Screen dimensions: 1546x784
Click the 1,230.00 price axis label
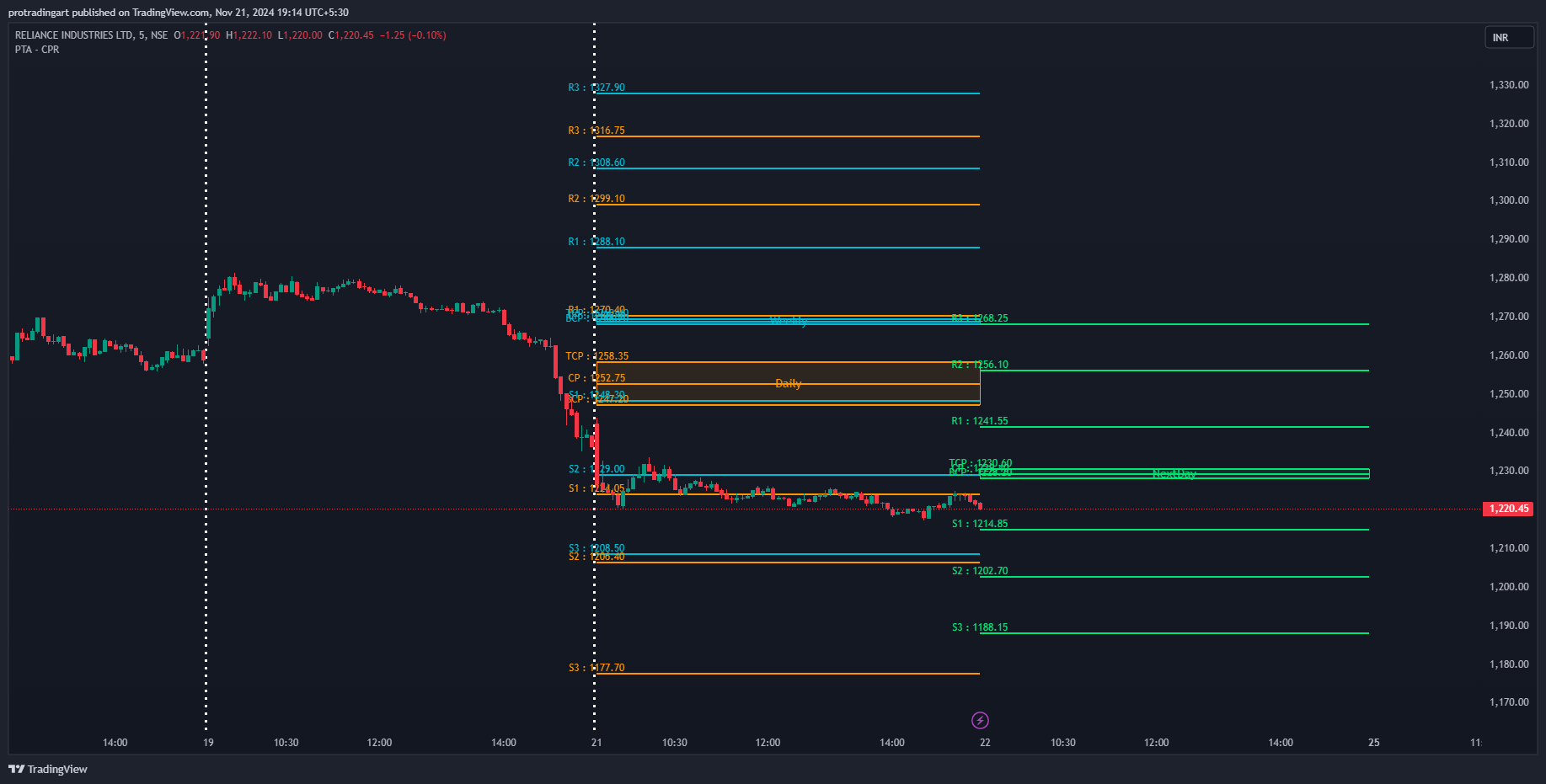(x=1509, y=471)
